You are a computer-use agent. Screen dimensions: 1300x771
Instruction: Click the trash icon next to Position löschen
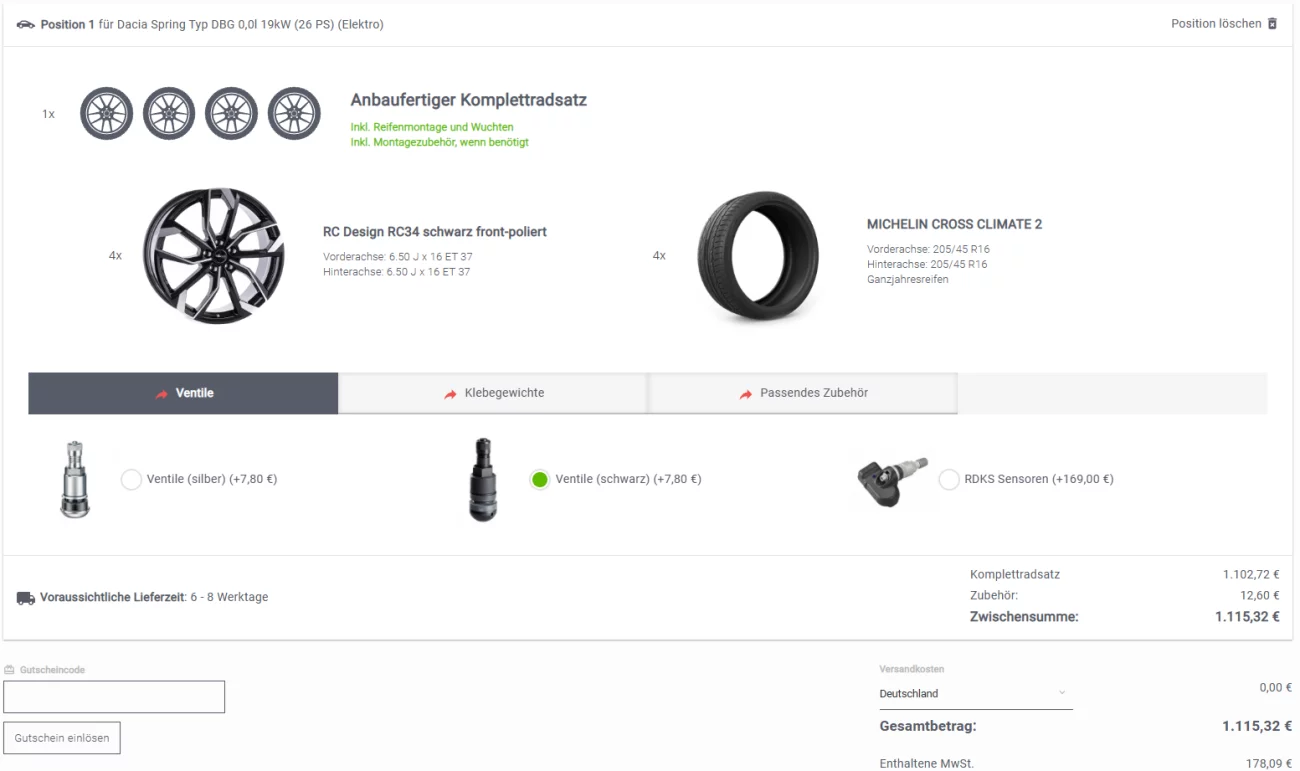point(1272,23)
